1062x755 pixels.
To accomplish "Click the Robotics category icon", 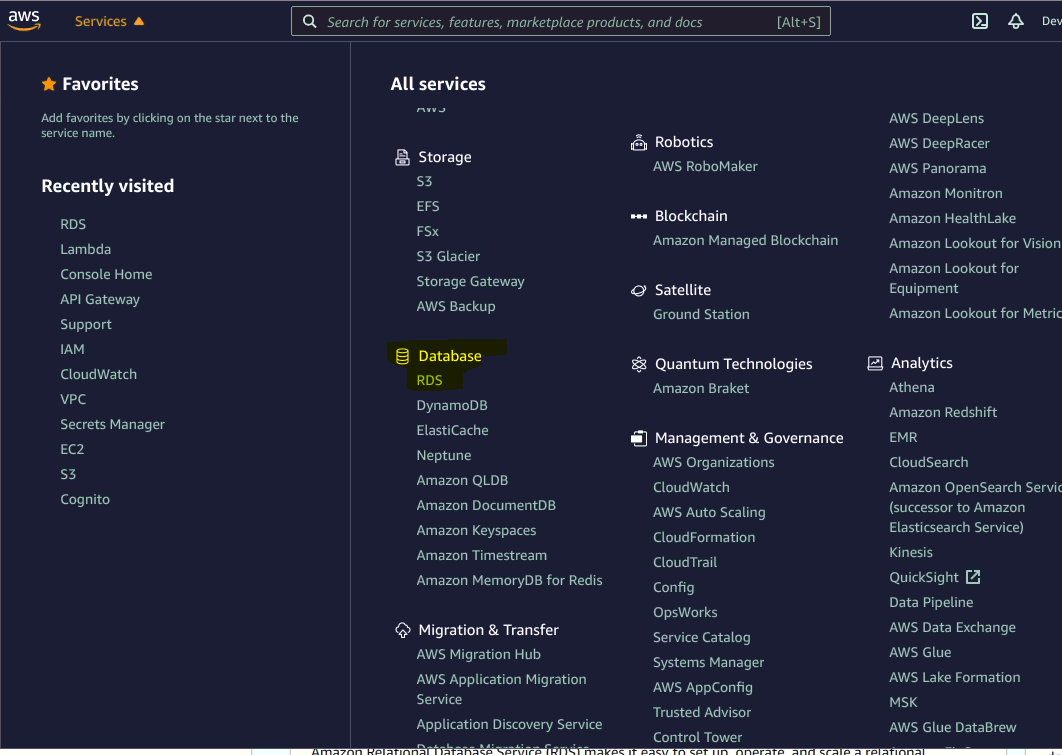I will [638, 141].
